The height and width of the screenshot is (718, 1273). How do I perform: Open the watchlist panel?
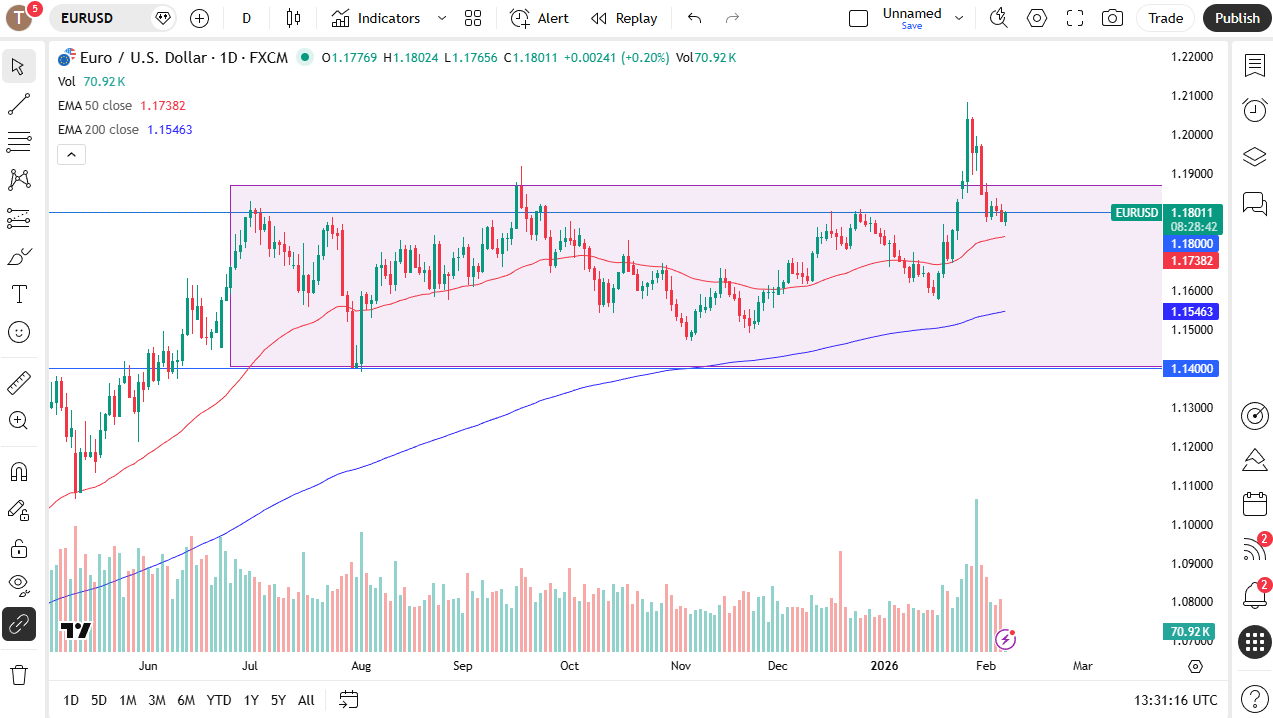click(1254, 66)
